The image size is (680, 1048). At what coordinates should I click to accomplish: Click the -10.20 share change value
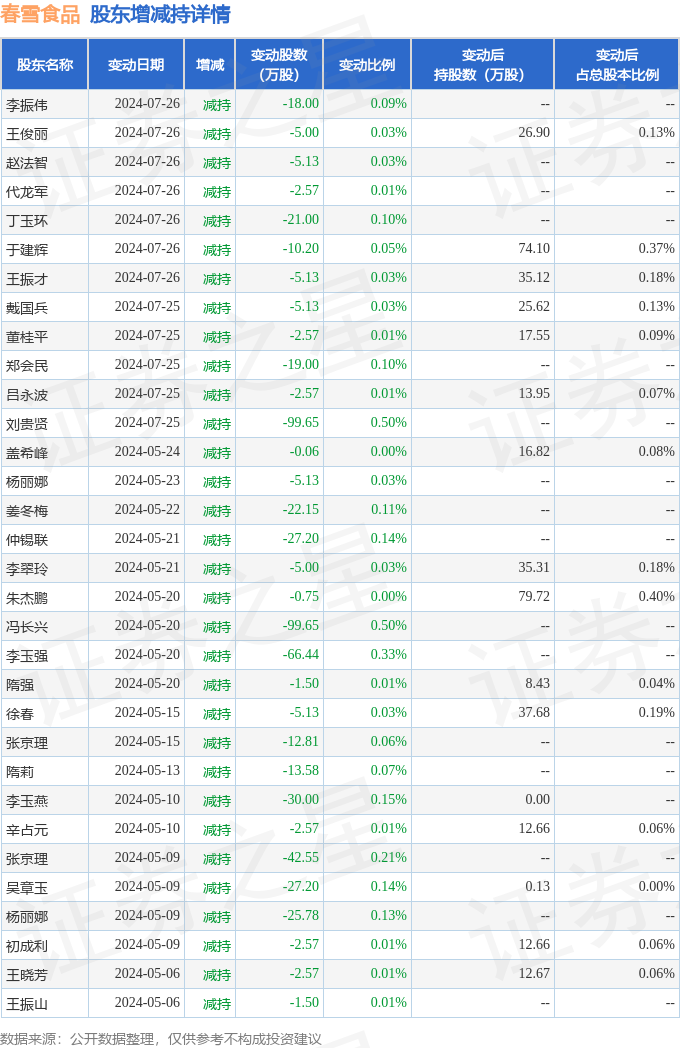tap(301, 249)
